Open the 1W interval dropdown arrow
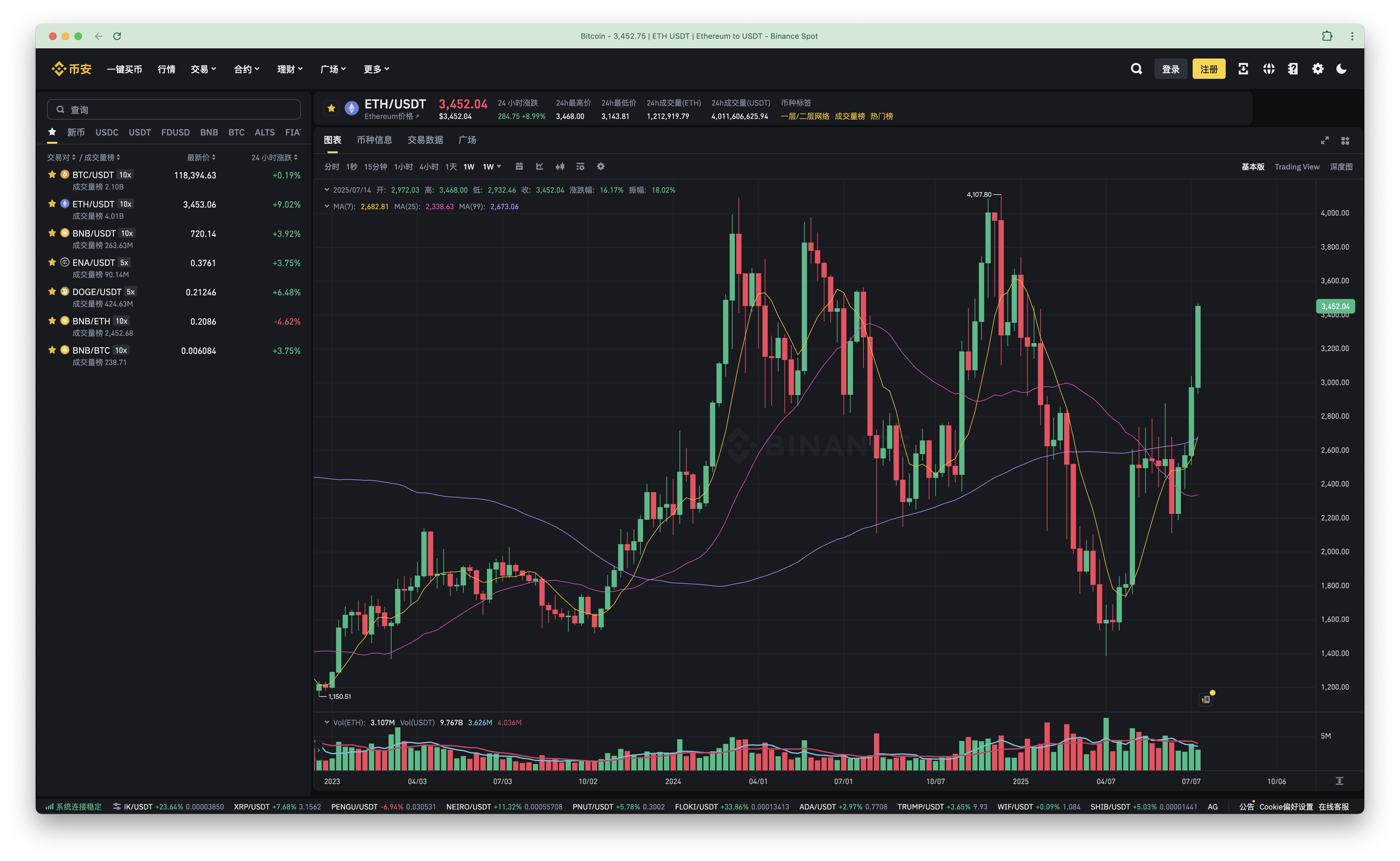This screenshot has height=861, width=1400. tap(499, 166)
